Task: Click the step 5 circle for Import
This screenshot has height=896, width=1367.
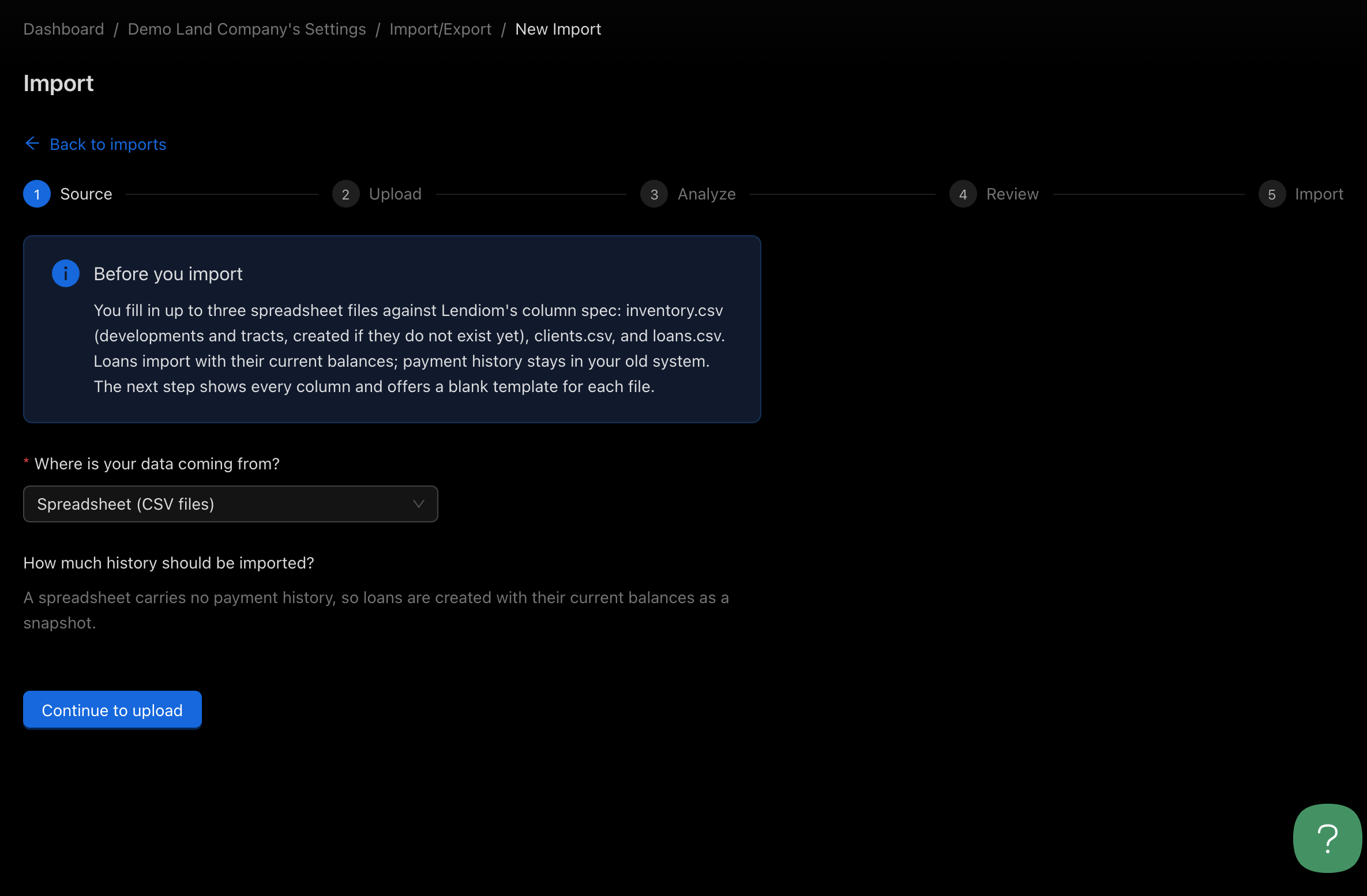Action: (1272, 194)
